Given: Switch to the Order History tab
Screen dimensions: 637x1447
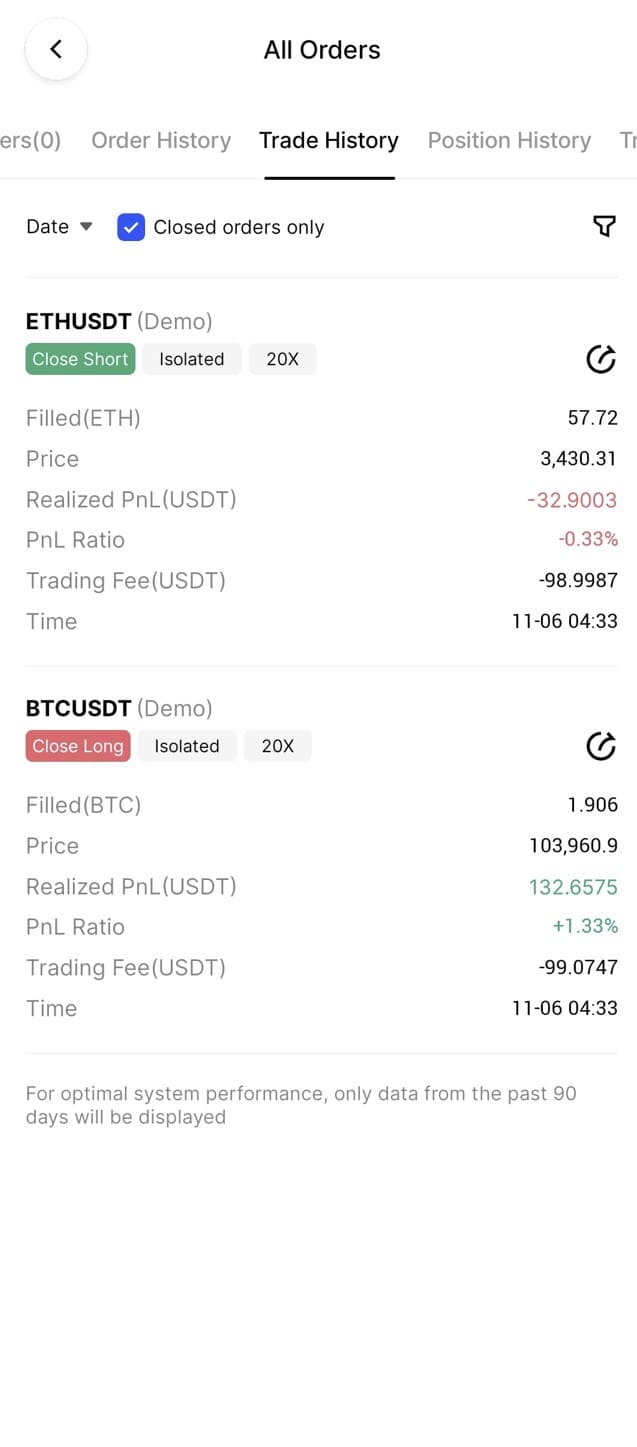Looking at the screenshot, I should click(x=161, y=140).
